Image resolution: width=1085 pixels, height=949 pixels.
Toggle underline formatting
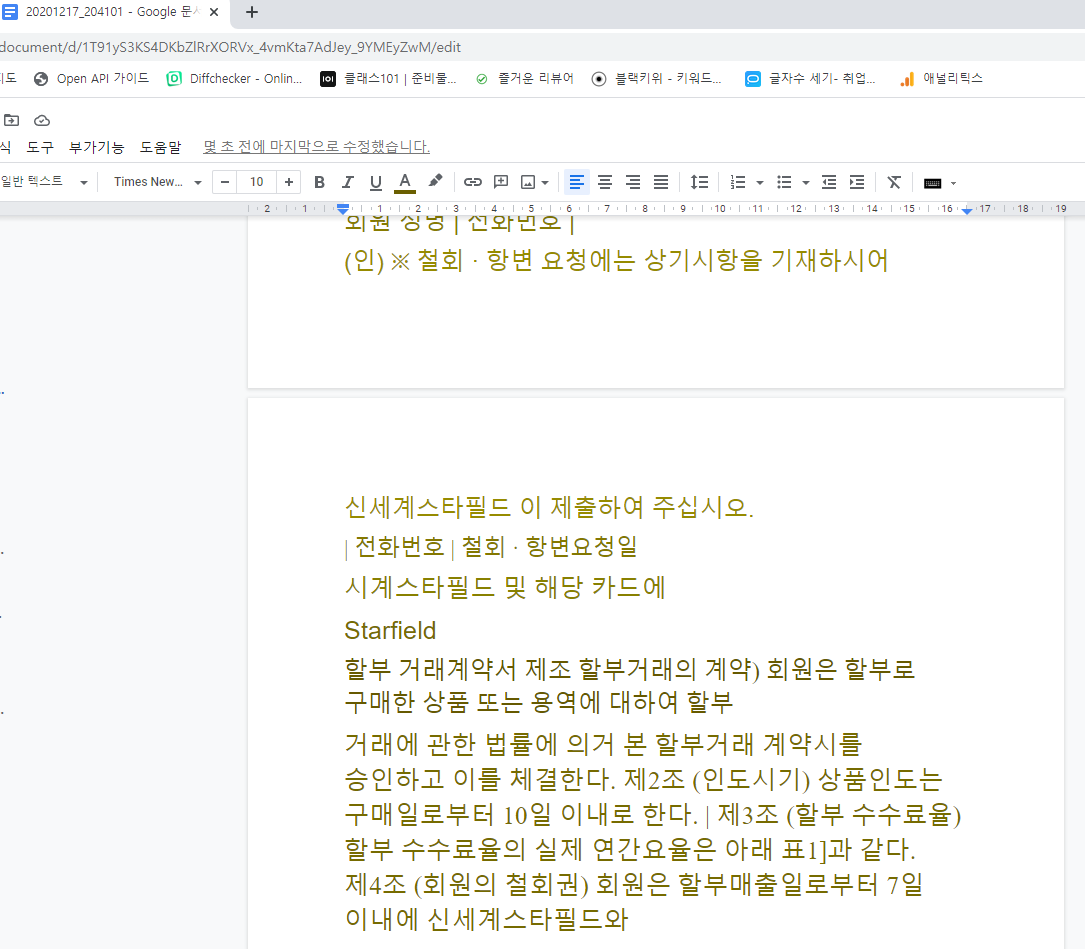click(376, 182)
